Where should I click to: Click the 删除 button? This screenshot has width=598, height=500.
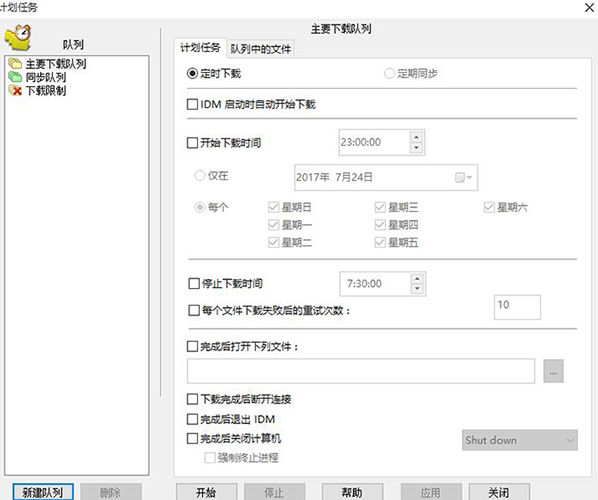[111, 492]
